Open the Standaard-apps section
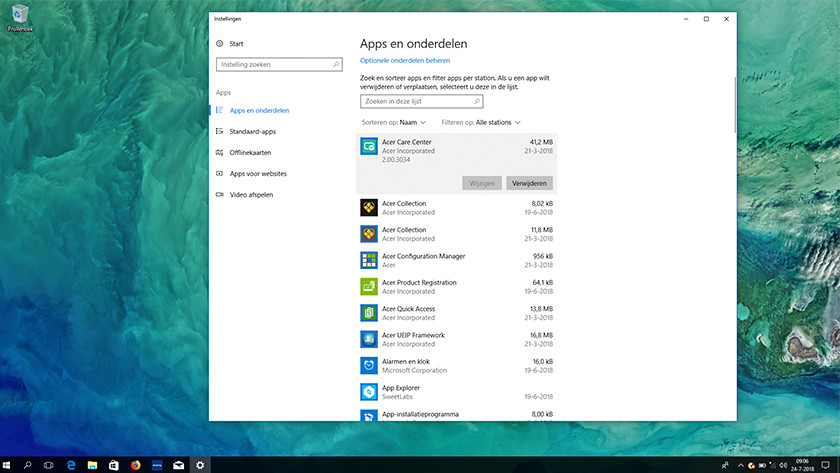 252,131
